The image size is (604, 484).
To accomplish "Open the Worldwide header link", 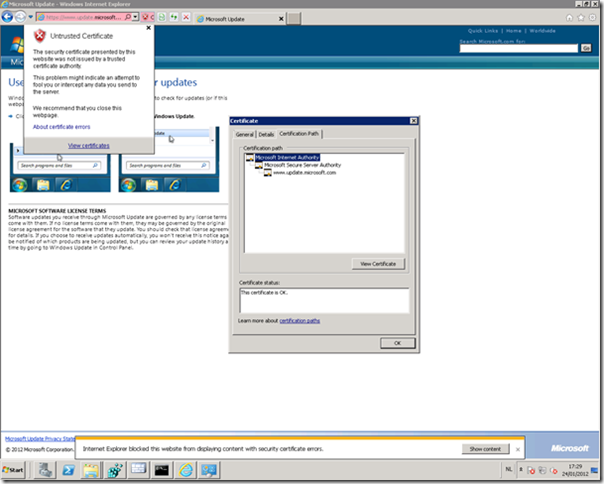I will click(x=542, y=31).
